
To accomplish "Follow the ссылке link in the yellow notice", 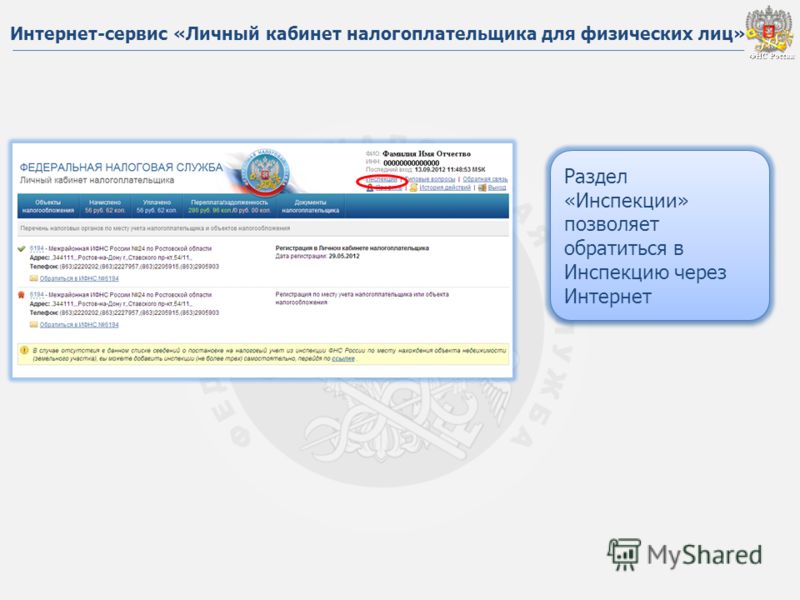I will (343, 359).
